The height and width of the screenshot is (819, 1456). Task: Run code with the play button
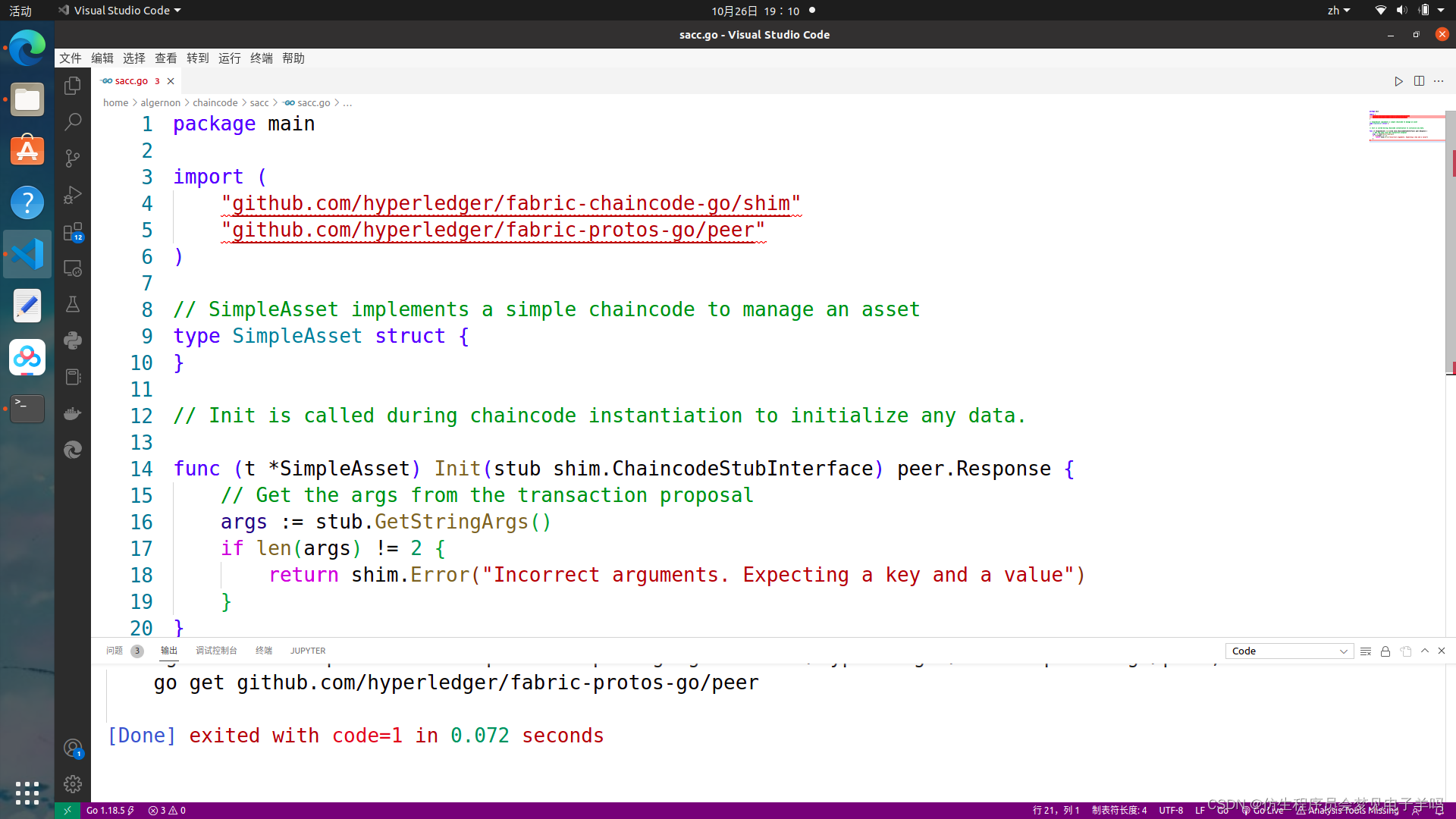[x=1398, y=81]
